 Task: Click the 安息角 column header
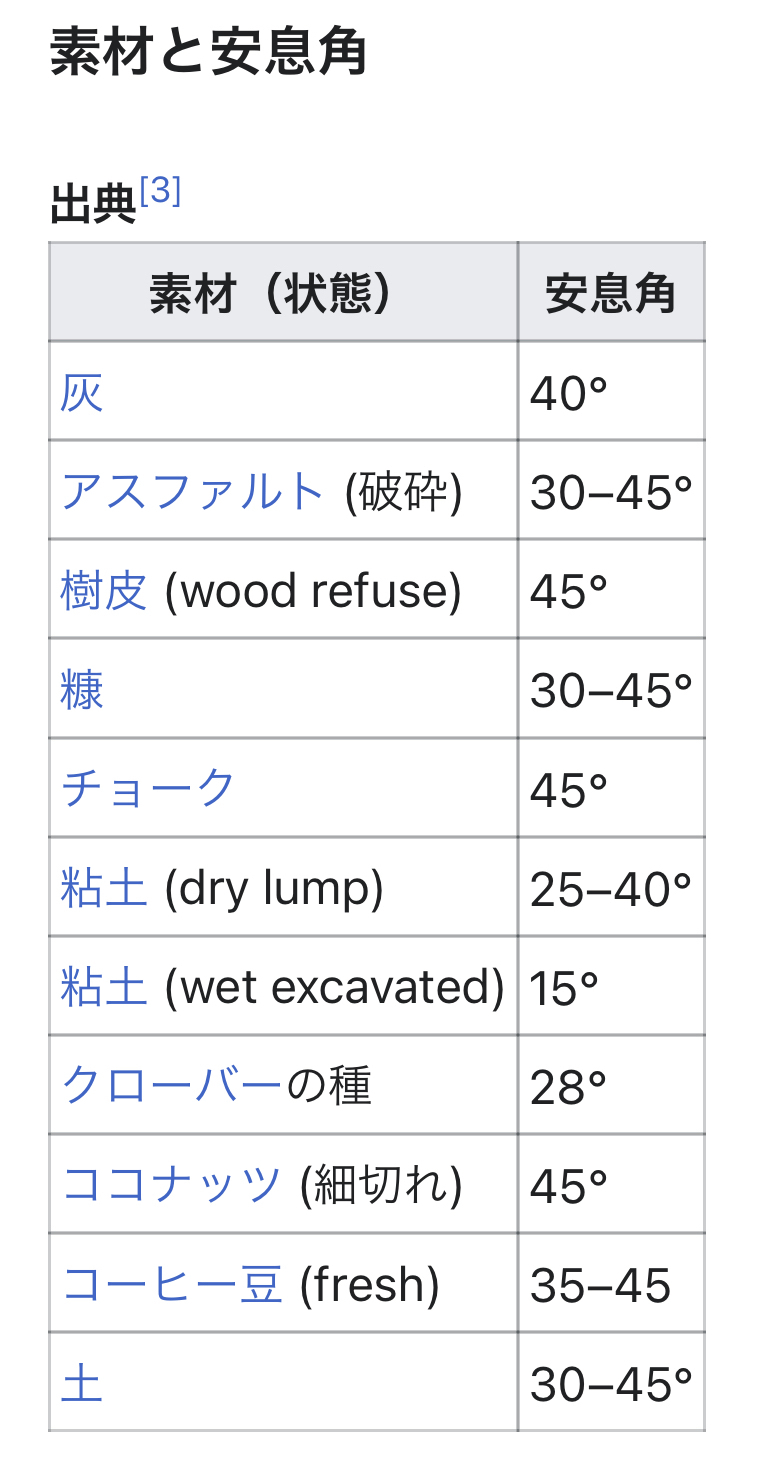(x=610, y=294)
